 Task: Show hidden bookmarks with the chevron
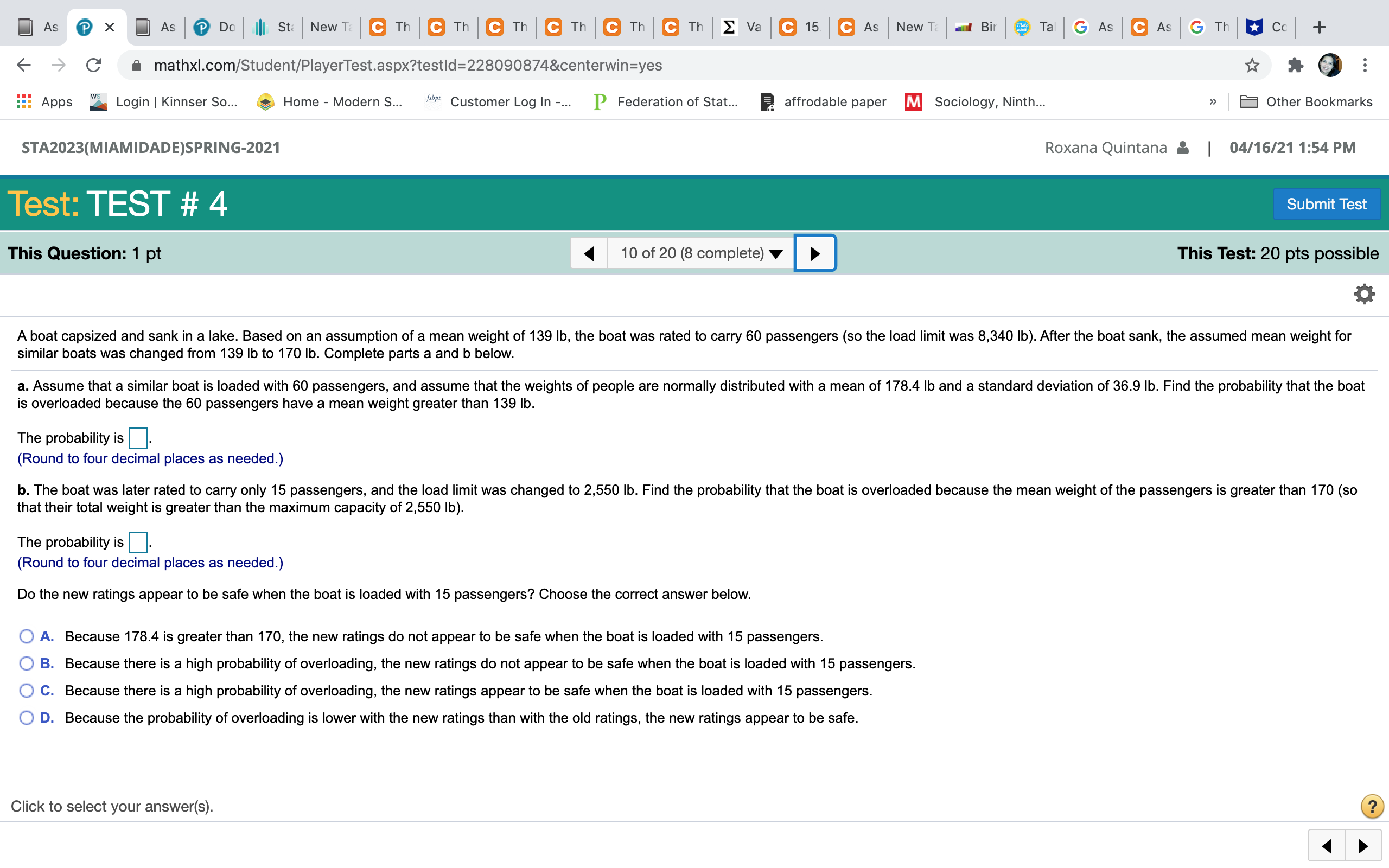pos(1213,101)
